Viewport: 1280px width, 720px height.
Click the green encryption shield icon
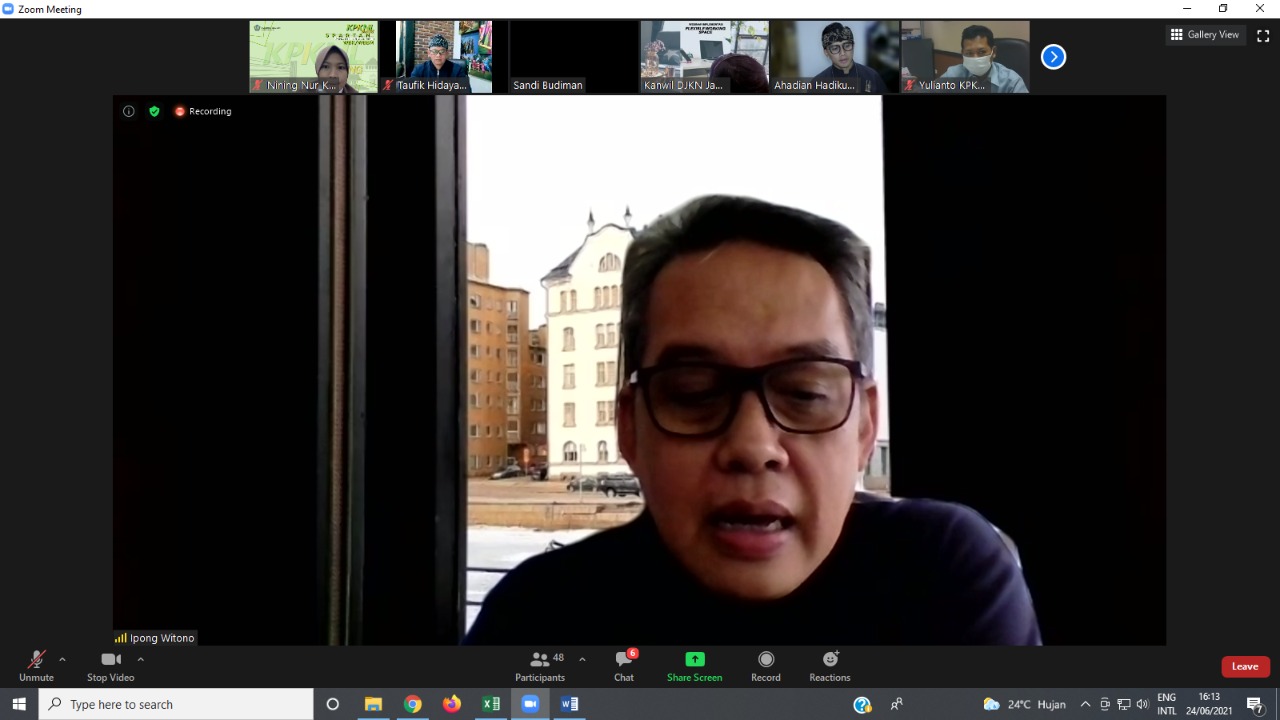pyautogui.click(x=154, y=111)
